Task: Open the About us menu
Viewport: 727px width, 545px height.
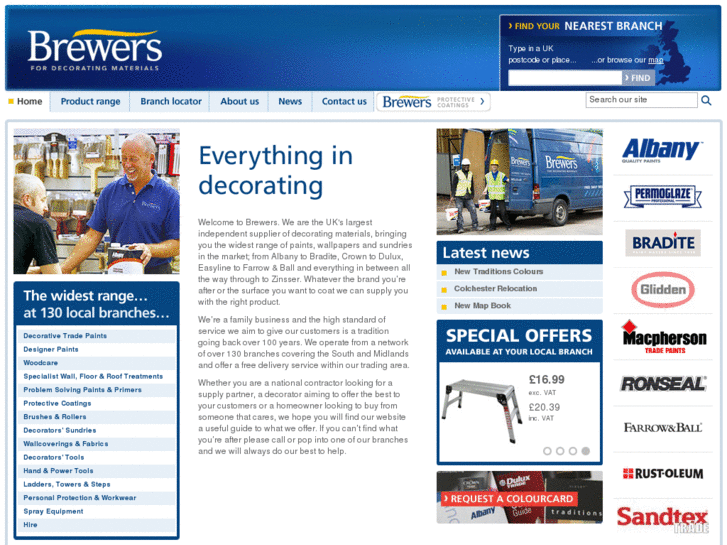Action: pyautogui.click(x=239, y=101)
